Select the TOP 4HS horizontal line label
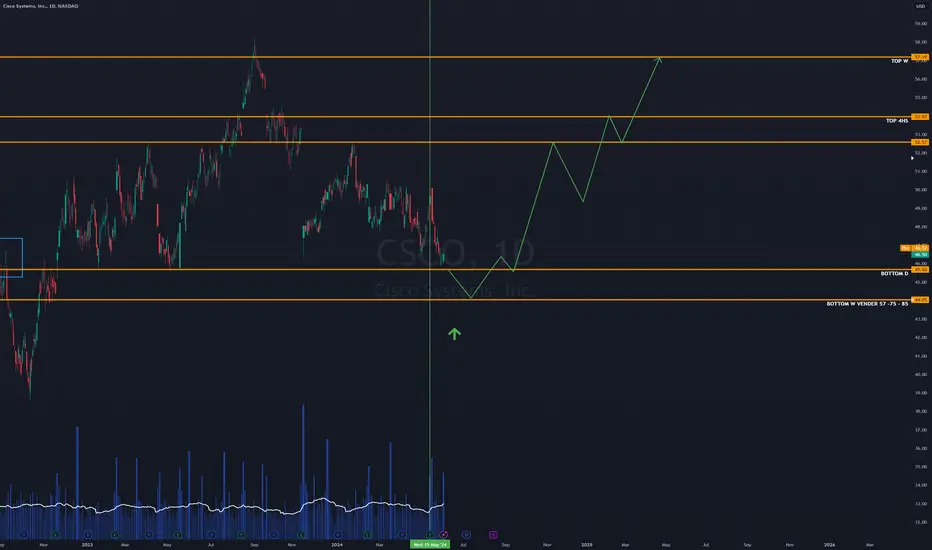Viewport: 932px width, 550px height. coord(897,121)
